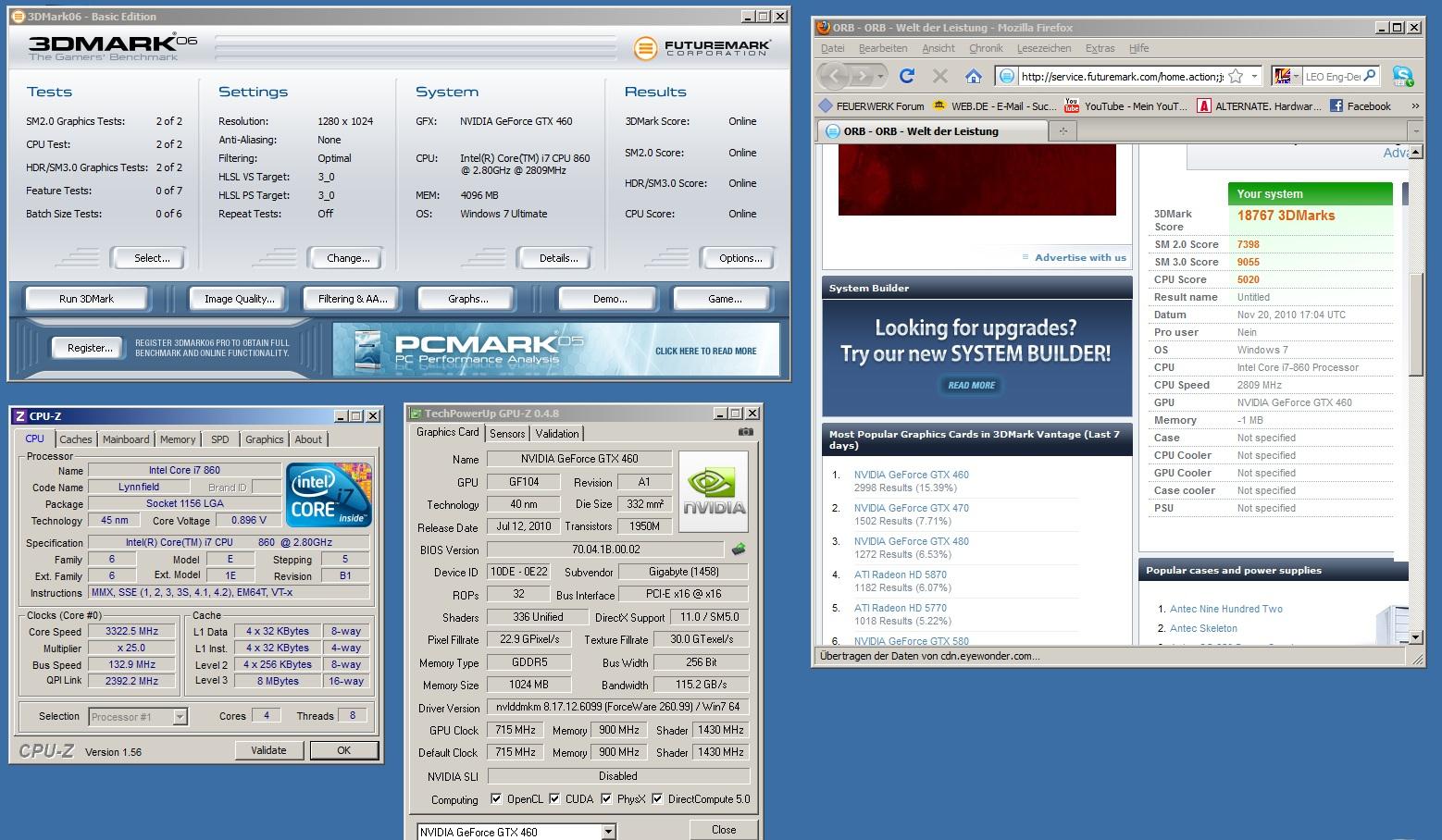Click Options button under Results

point(740,258)
